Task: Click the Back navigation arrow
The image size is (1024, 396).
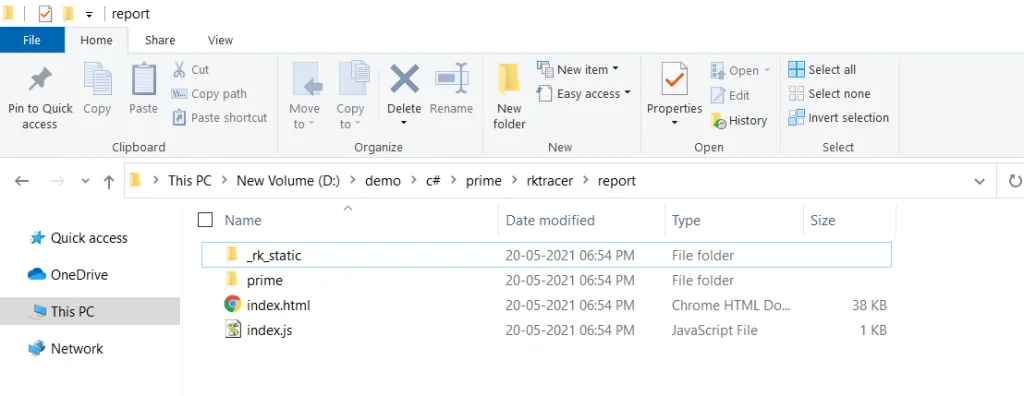Action: pos(22,181)
